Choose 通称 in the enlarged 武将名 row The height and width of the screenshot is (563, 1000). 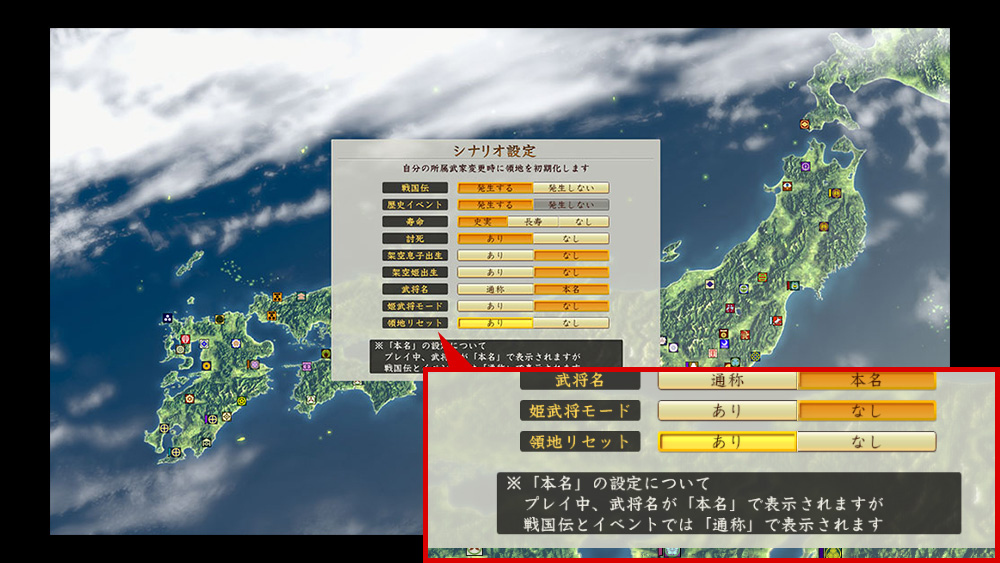(726, 380)
